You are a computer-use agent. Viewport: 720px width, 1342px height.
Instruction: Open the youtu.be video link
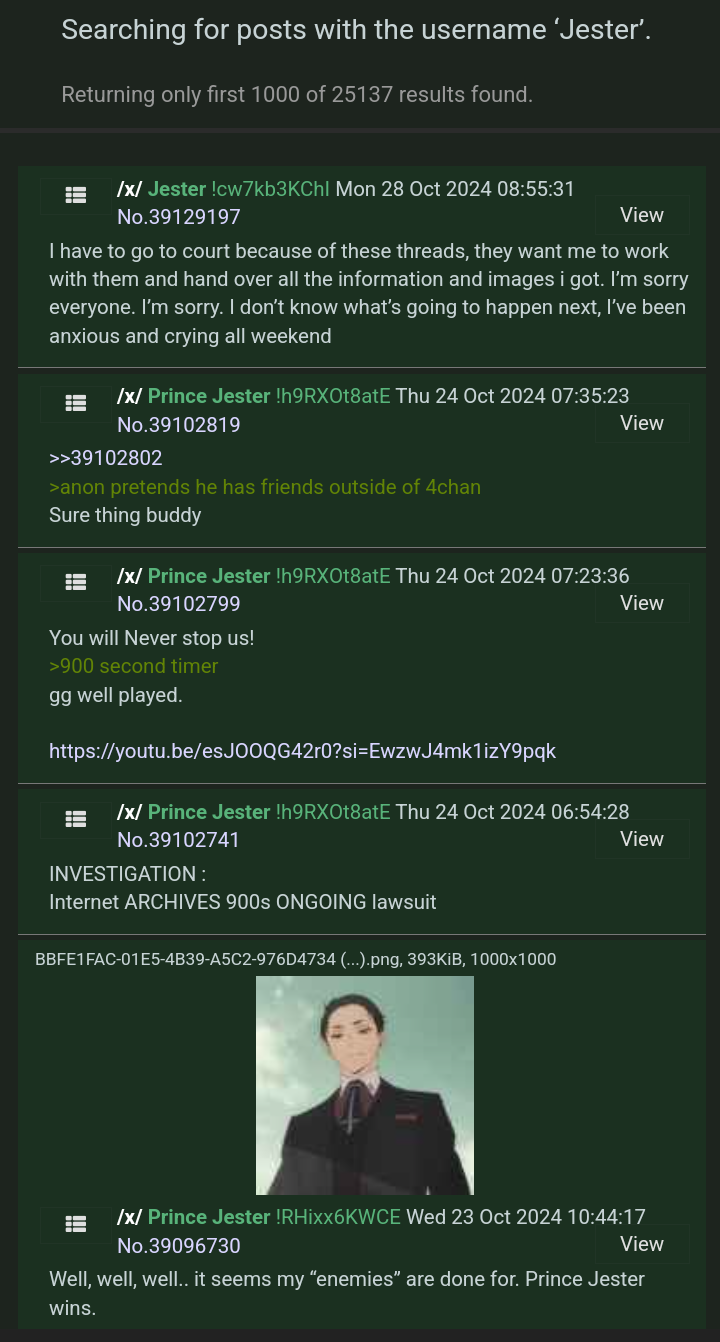coord(302,750)
